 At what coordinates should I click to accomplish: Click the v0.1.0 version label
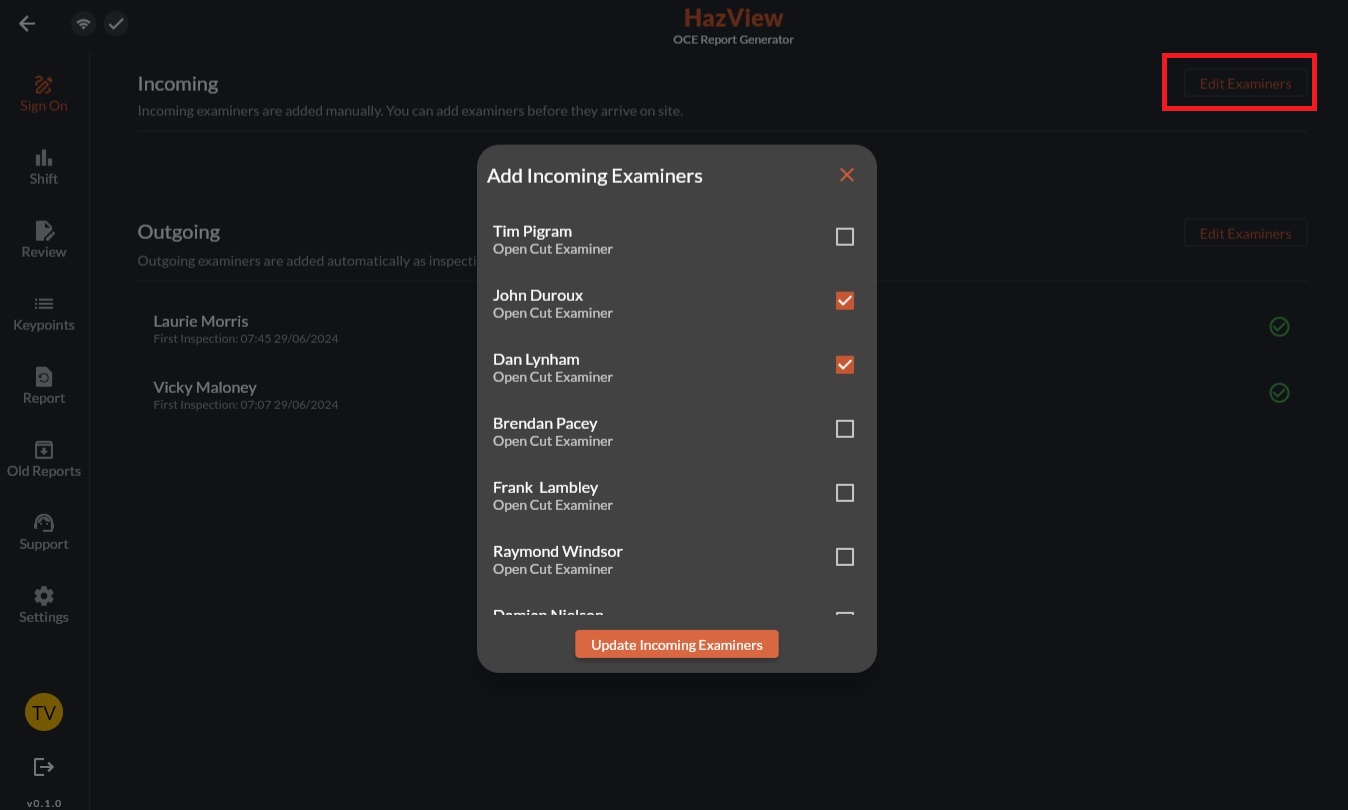point(44,803)
